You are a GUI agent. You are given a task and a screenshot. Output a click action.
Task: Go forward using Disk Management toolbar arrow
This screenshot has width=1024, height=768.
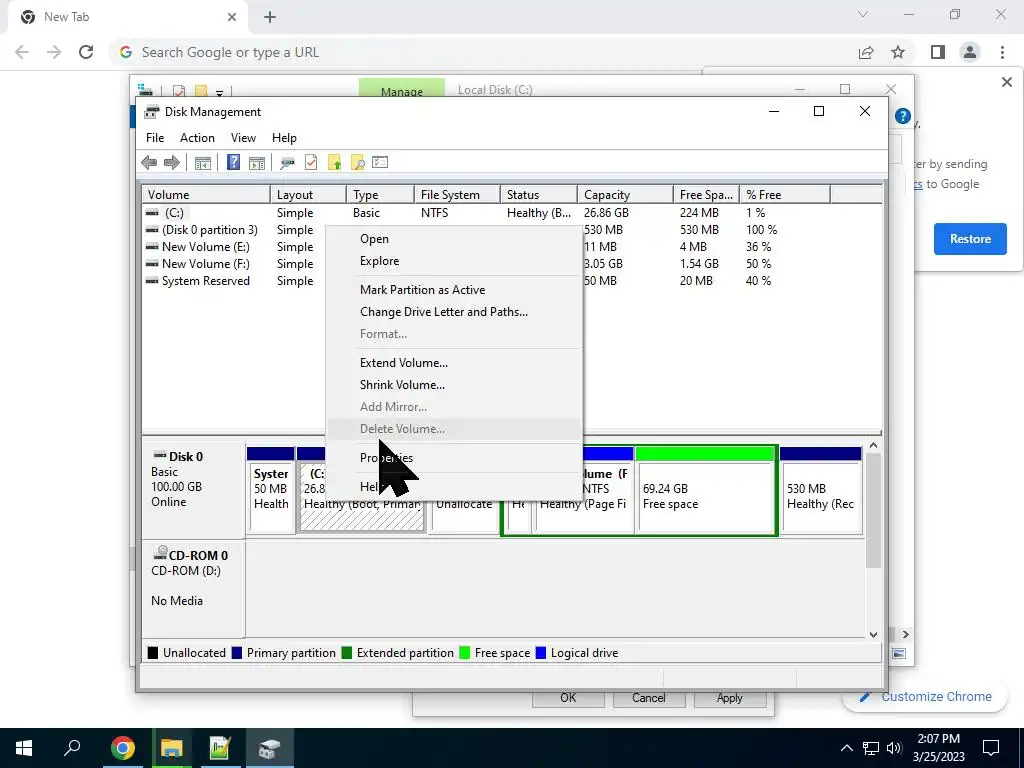coord(172,163)
